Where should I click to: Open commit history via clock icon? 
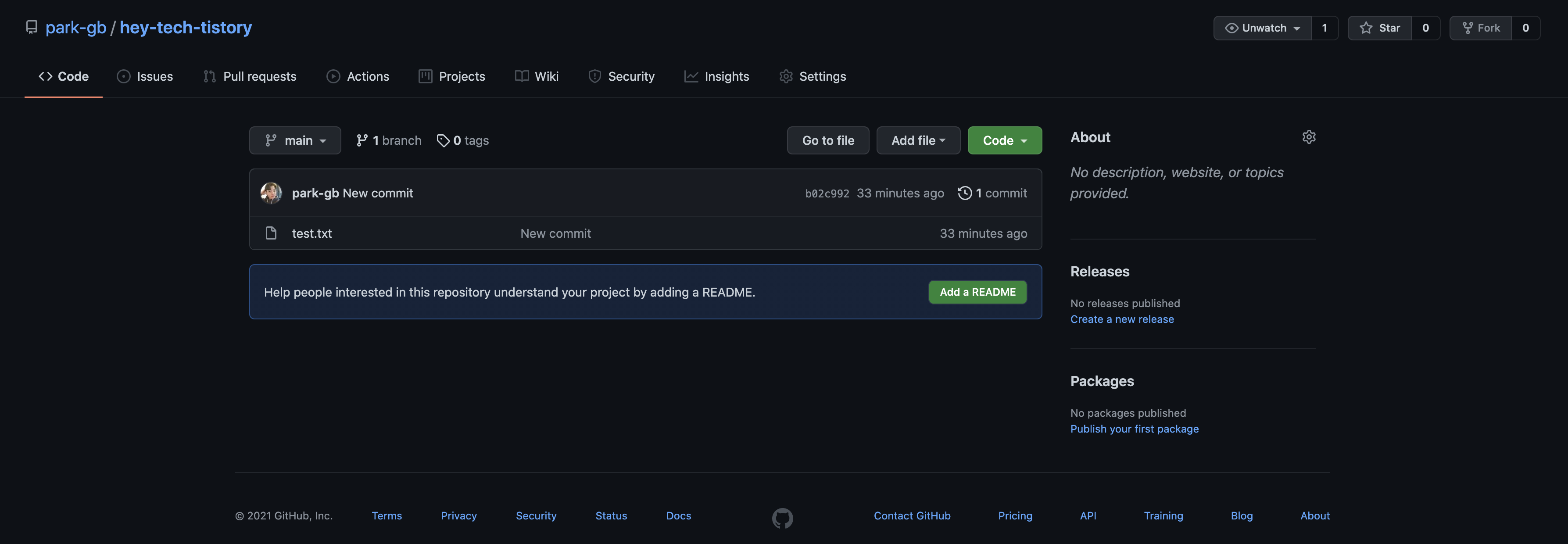point(965,193)
